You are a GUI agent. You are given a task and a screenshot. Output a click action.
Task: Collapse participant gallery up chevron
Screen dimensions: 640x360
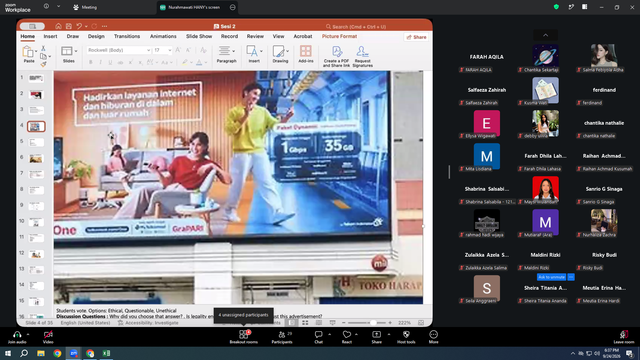[545, 35]
